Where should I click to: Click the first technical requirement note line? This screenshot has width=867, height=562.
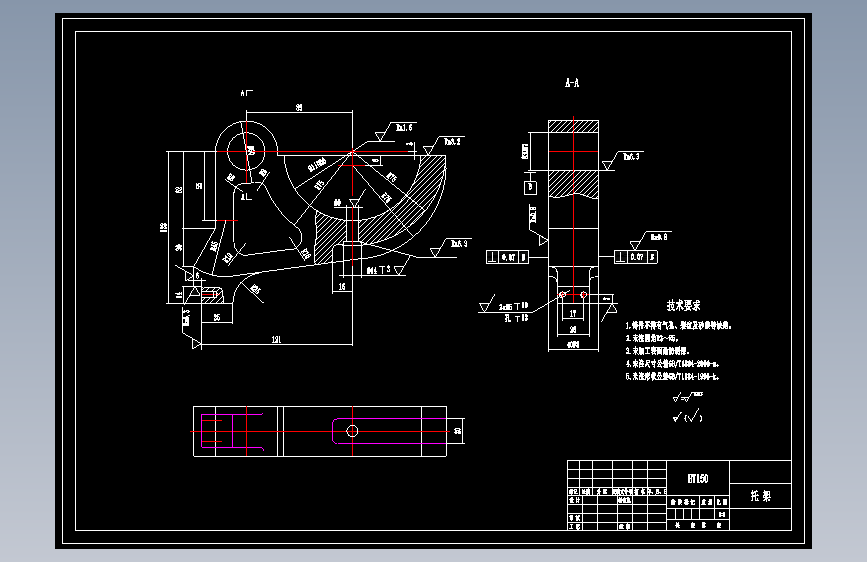(678, 326)
